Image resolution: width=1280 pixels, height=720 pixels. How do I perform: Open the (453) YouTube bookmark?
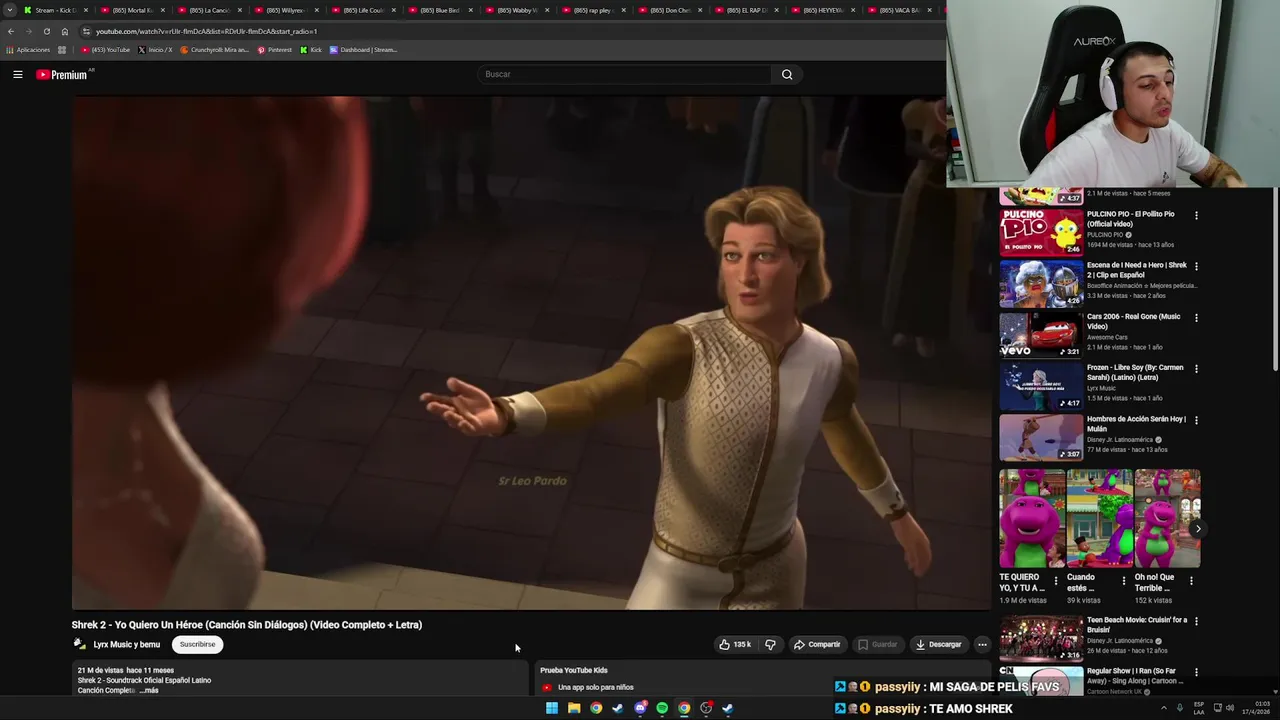pos(106,50)
